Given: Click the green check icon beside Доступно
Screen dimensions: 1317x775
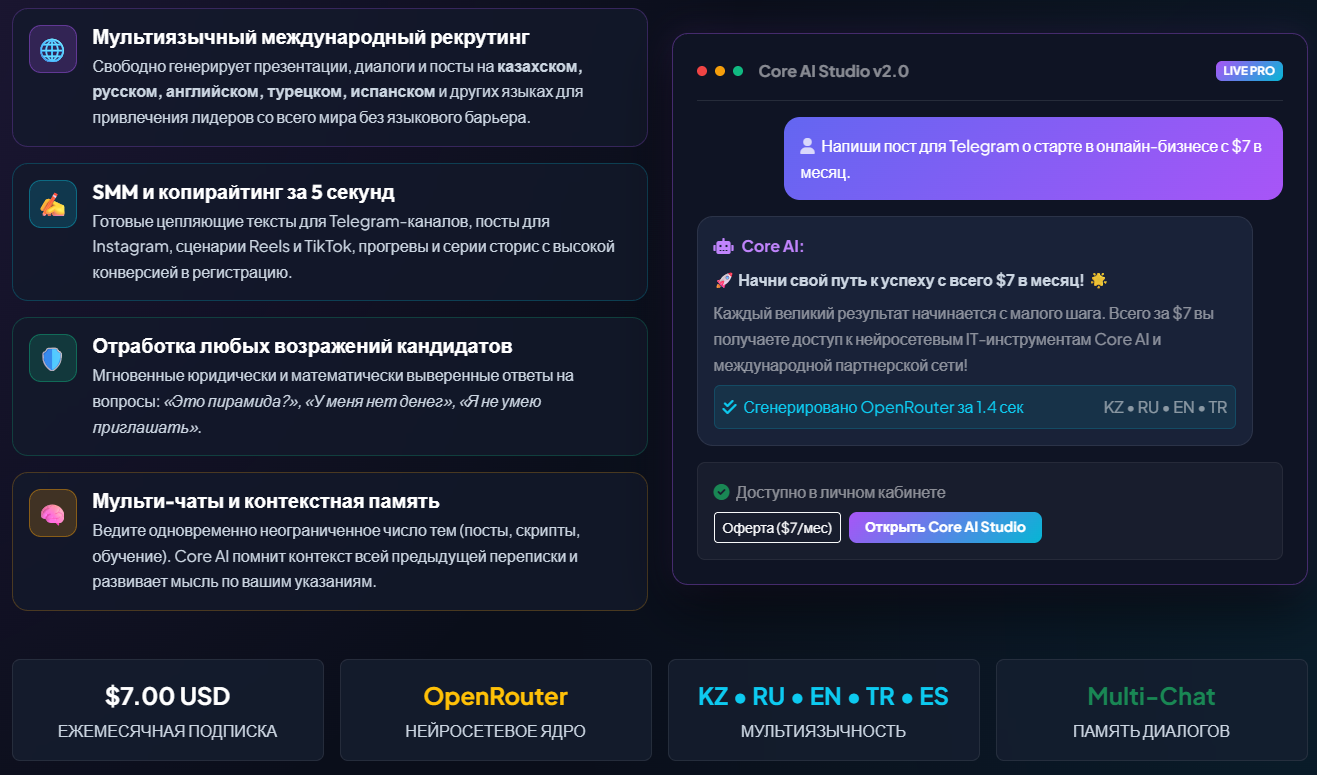Looking at the screenshot, I should 721,492.
